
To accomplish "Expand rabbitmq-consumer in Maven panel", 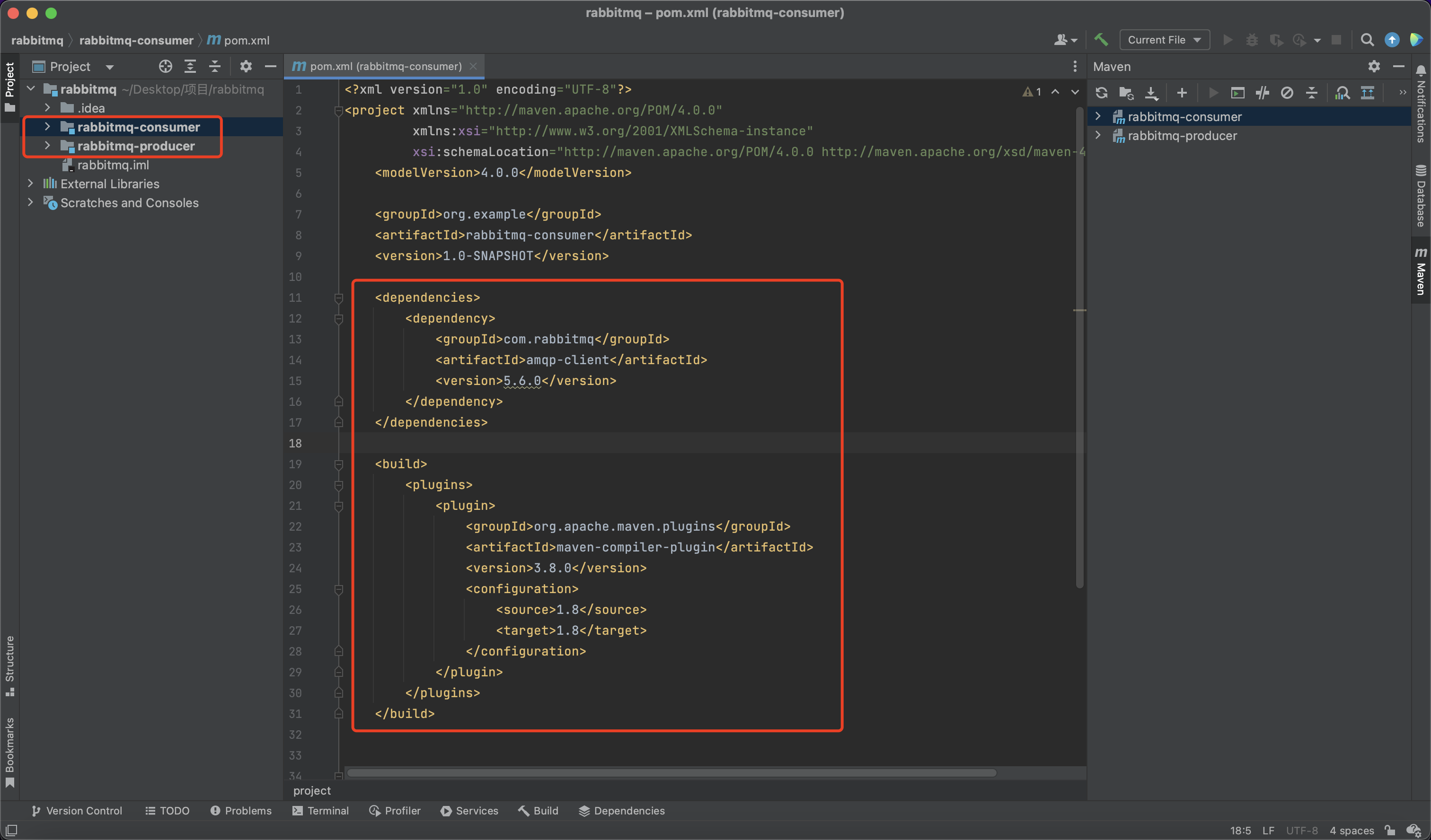I will 1098,116.
